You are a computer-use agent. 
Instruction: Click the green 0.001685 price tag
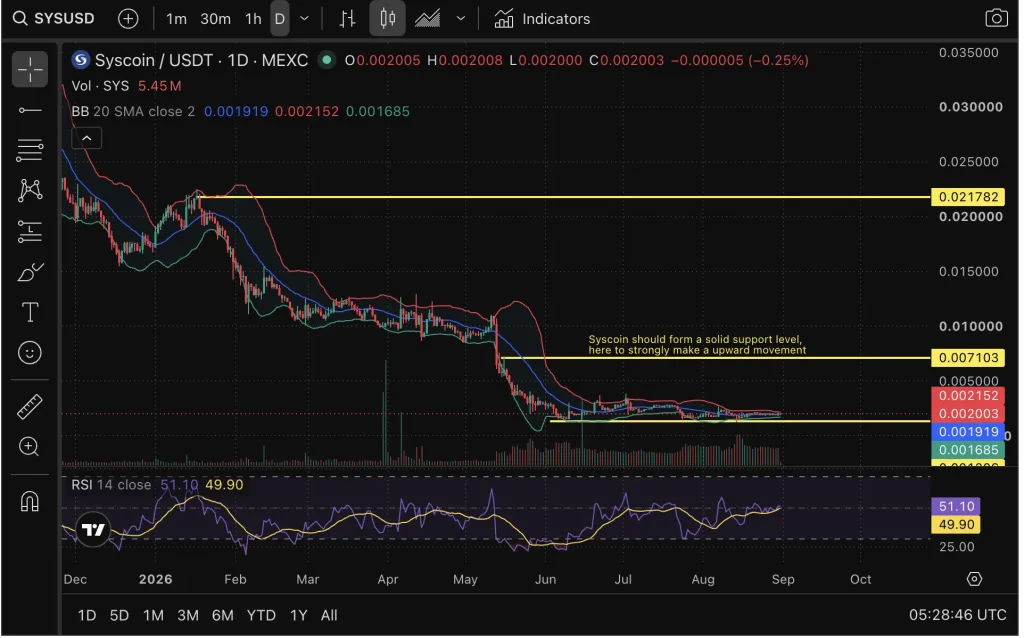click(968, 450)
